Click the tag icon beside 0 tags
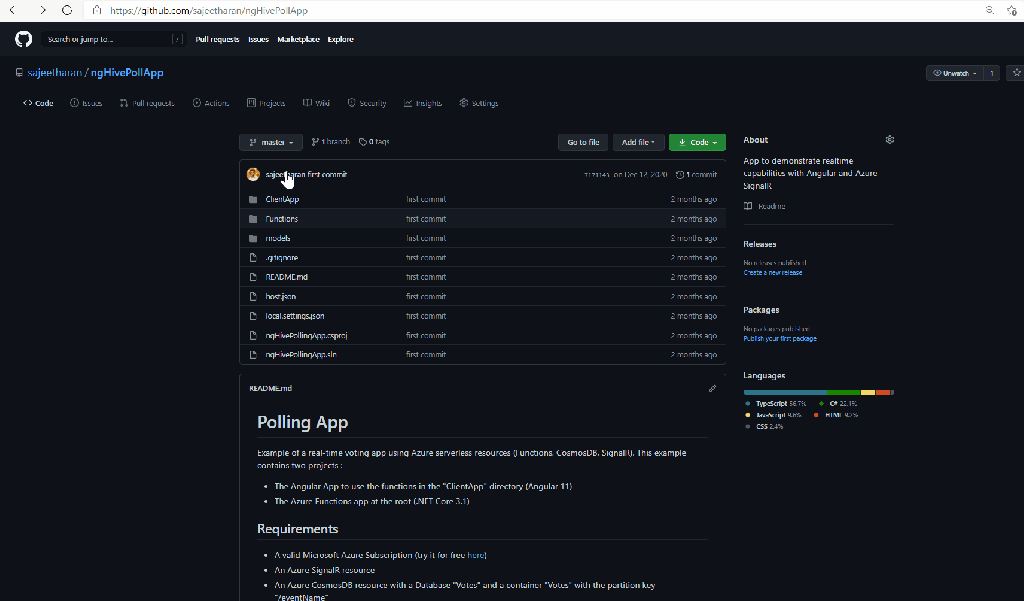Image resolution: width=1024 pixels, height=601 pixels. tap(363, 142)
